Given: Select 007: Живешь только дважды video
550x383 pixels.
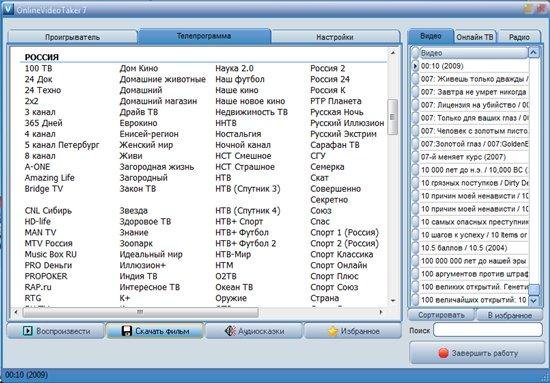Looking at the screenshot, I should [474, 79].
